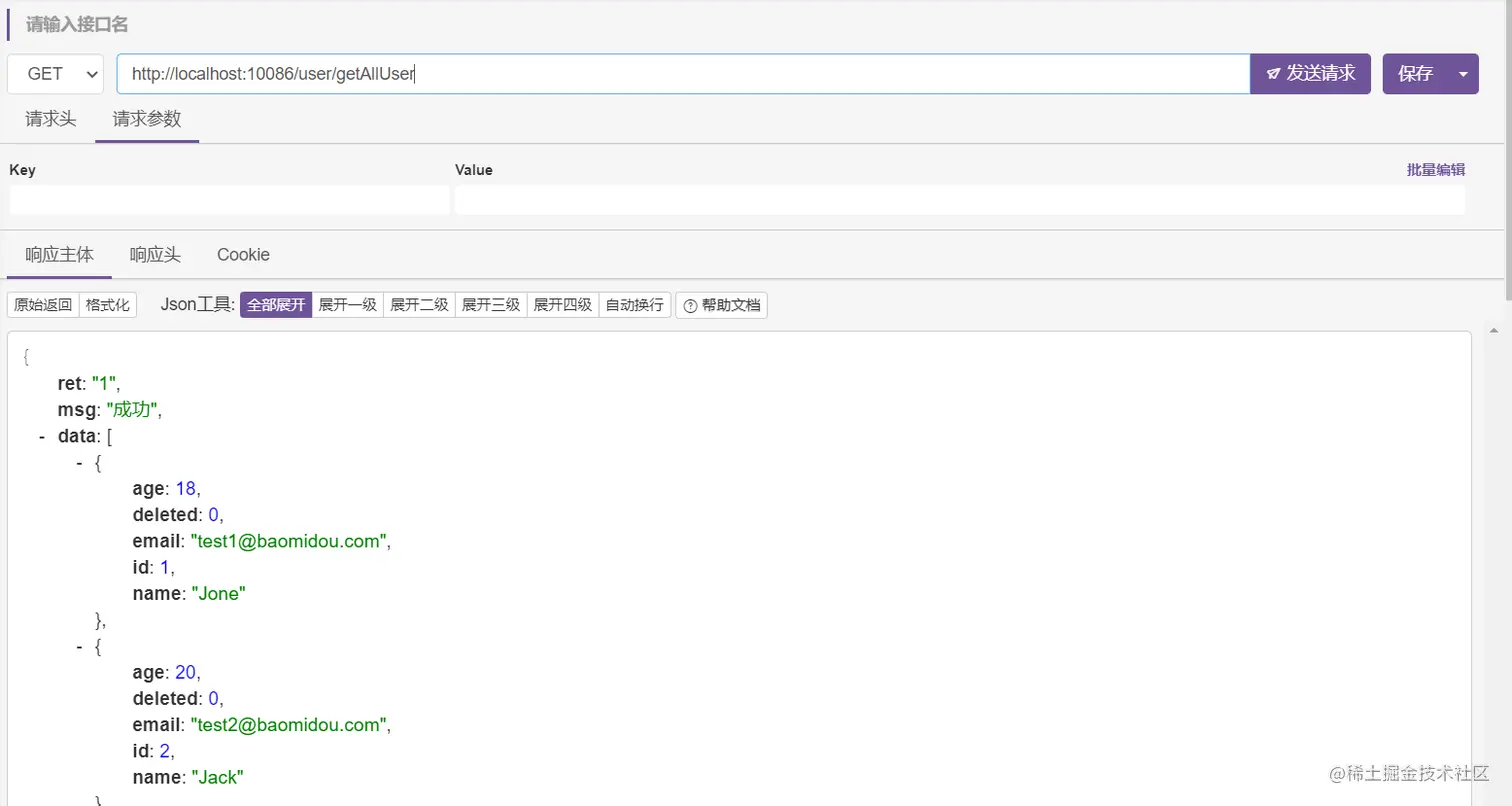Toggle the 自动换行 option

(635, 305)
